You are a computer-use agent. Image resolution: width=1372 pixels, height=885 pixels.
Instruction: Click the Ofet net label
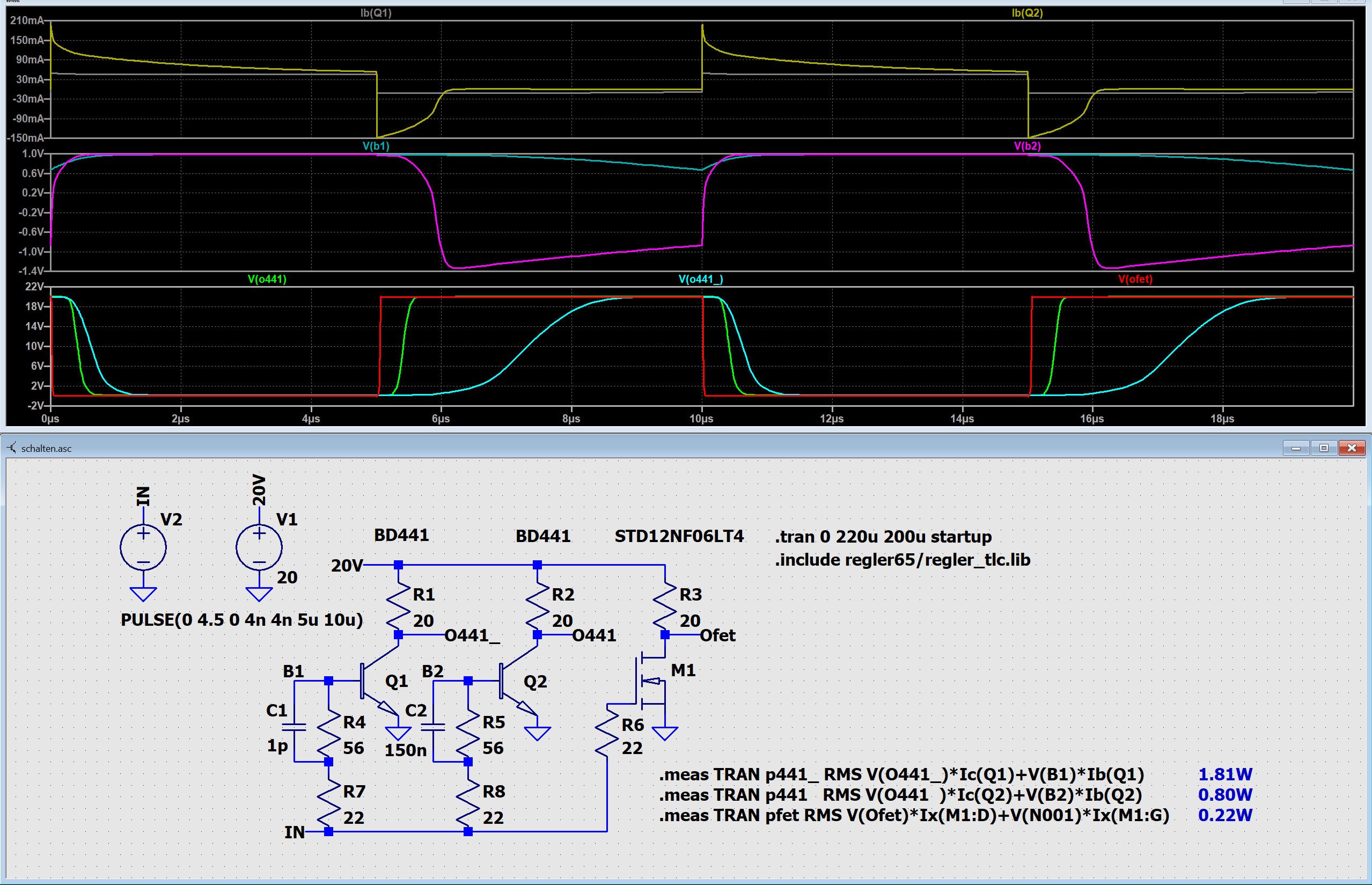[717, 635]
